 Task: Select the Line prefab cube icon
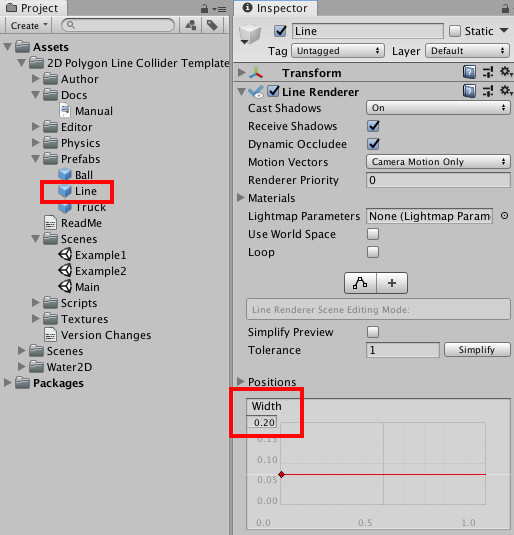[x=65, y=191]
